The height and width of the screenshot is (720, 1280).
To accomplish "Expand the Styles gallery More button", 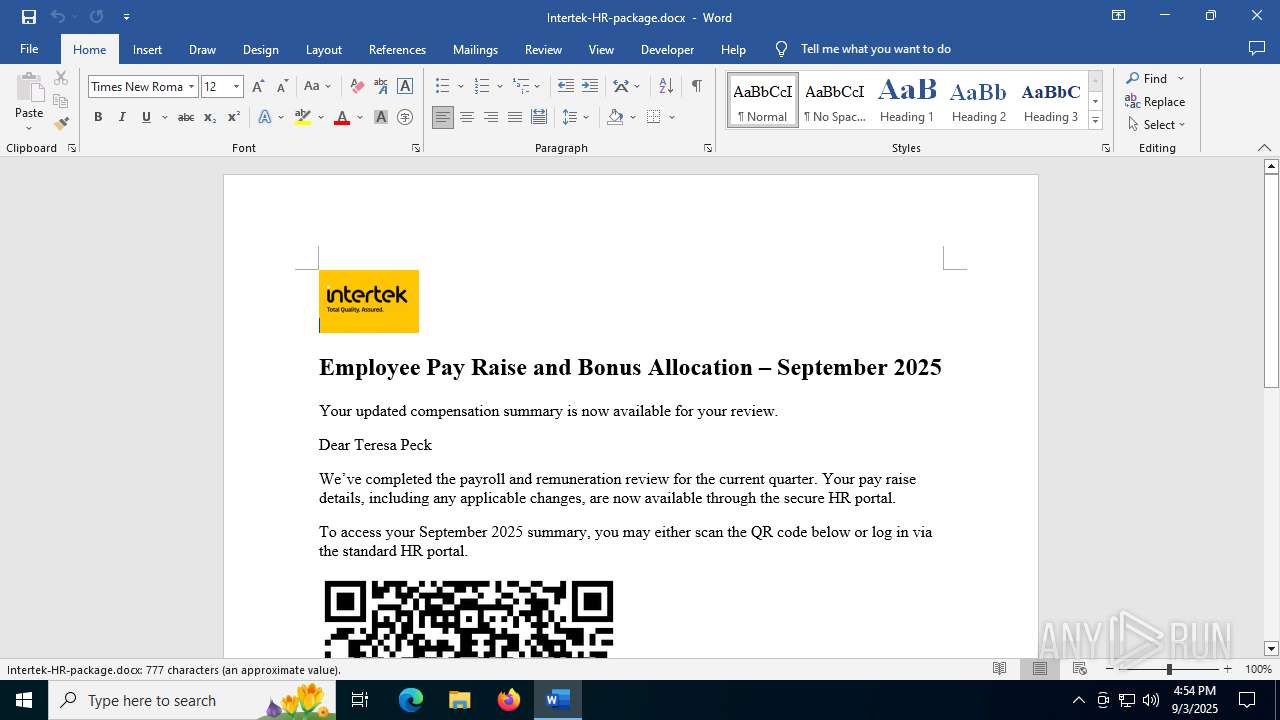I will pos(1095,121).
